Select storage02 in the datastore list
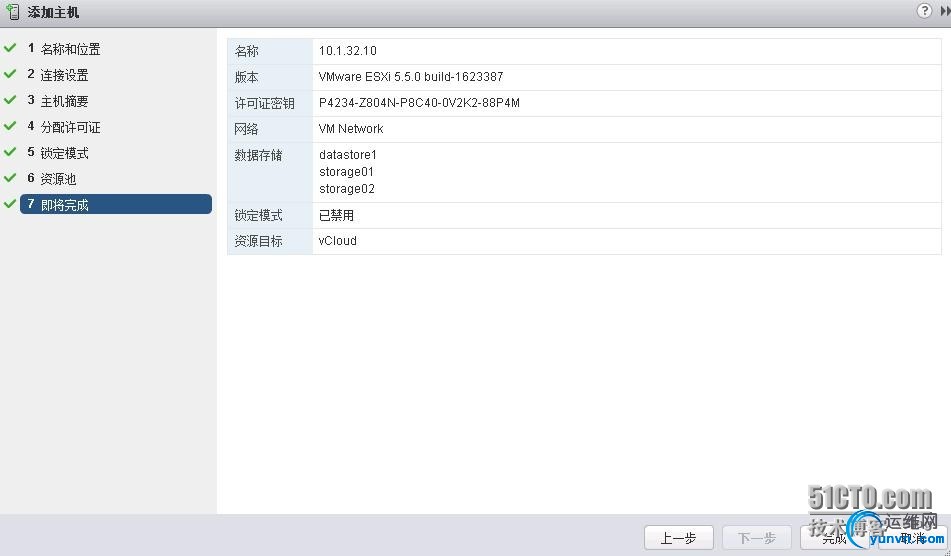Image resolution: width=951 pixels, height=556 pixels. pyautogui.click(x=347, y=189)
